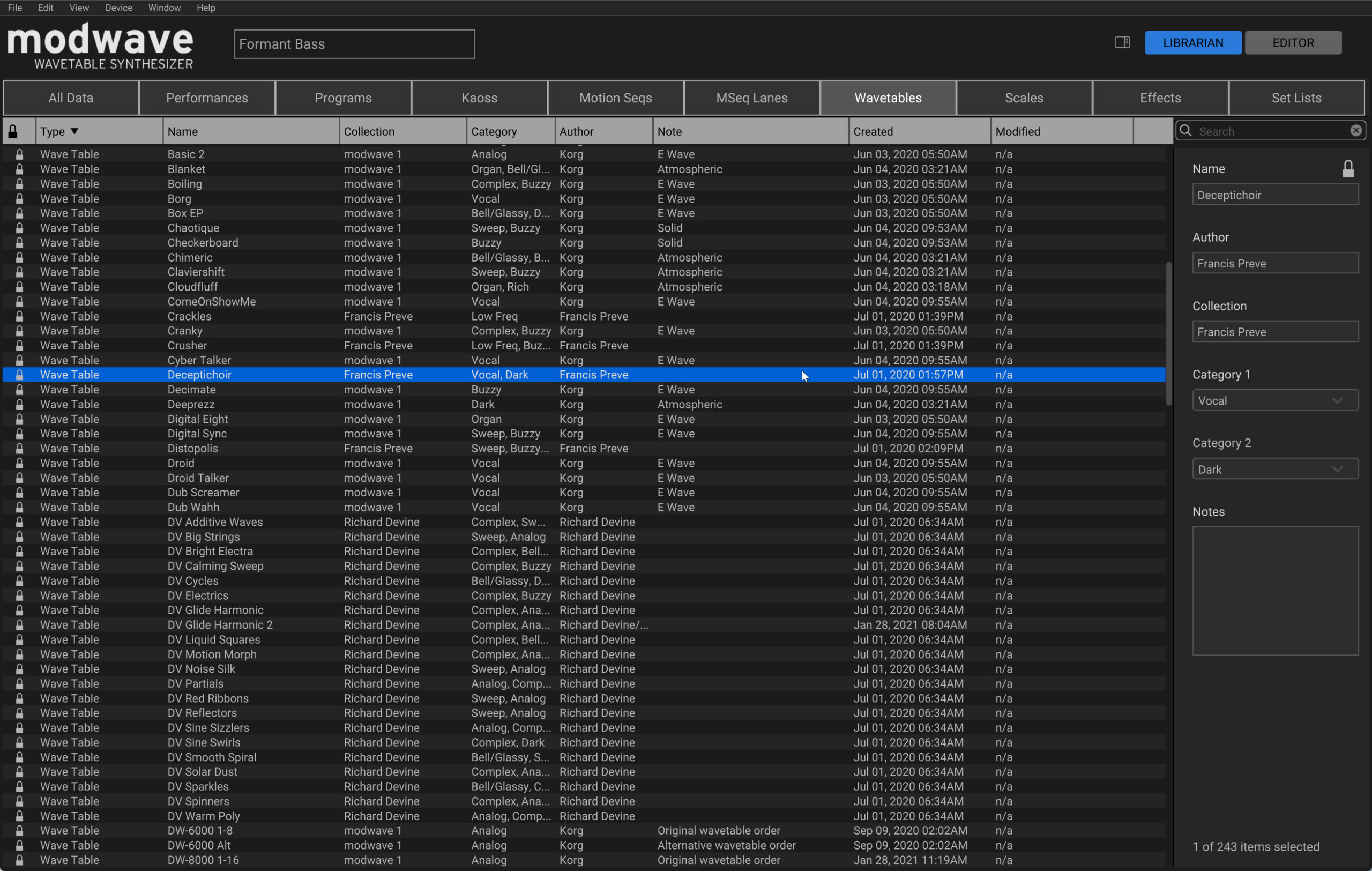Sort by the Name column header
The height and width of the screenshot is (871, 1372).
(251, 132)
